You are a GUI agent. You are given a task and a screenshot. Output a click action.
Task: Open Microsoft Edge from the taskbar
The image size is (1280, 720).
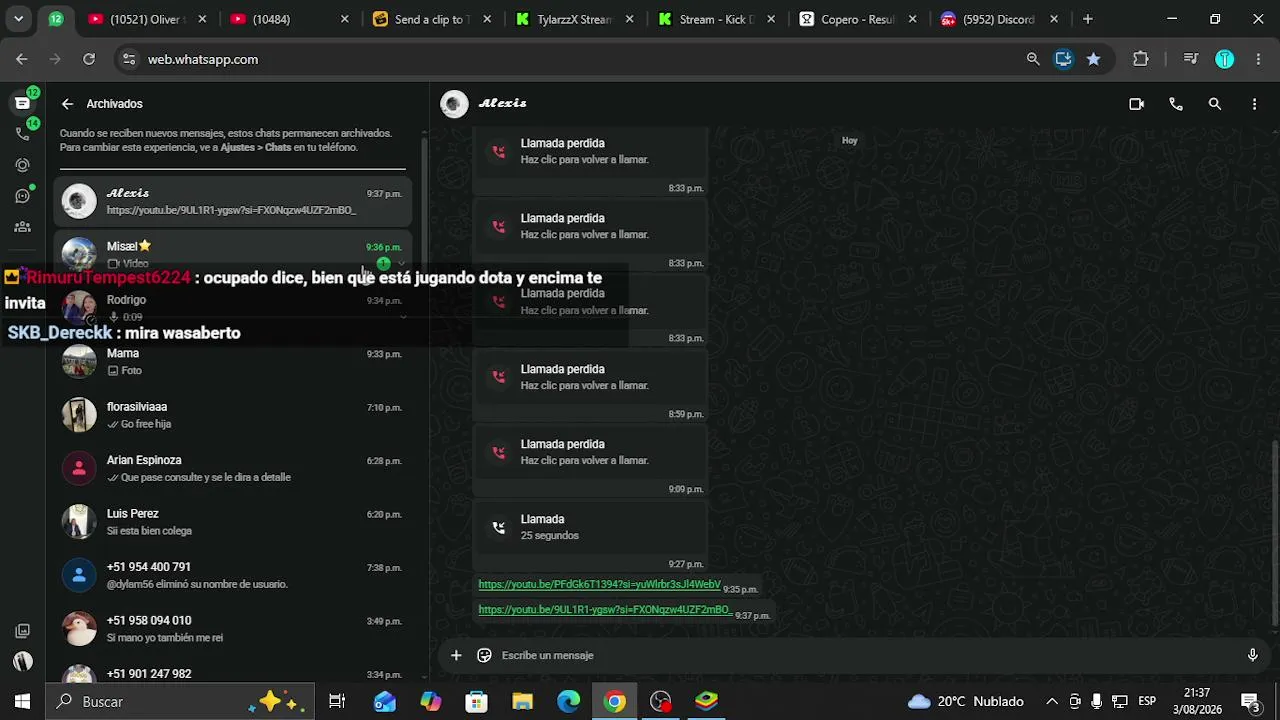coord(568,701)
